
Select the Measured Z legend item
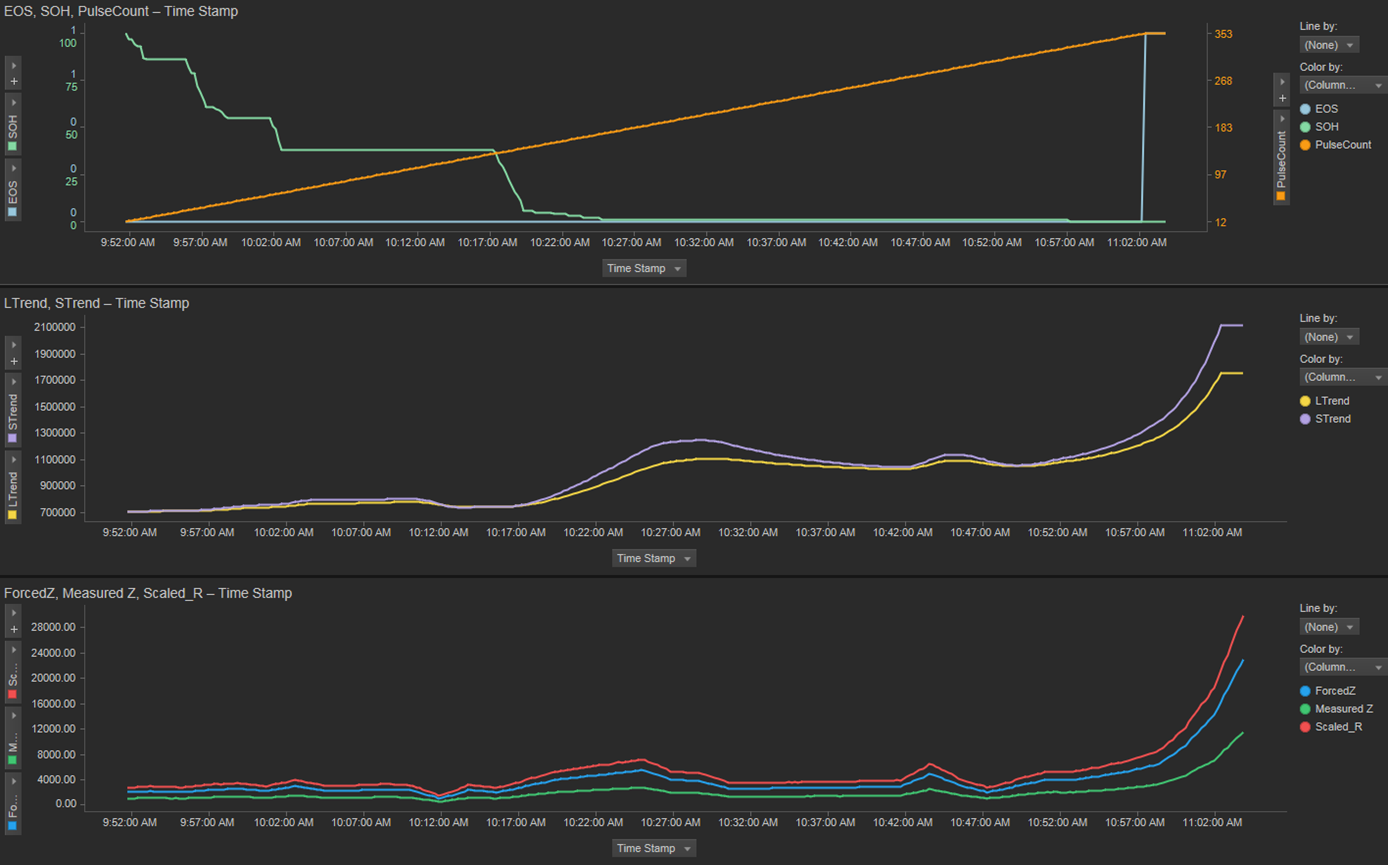pos(1336,709)
